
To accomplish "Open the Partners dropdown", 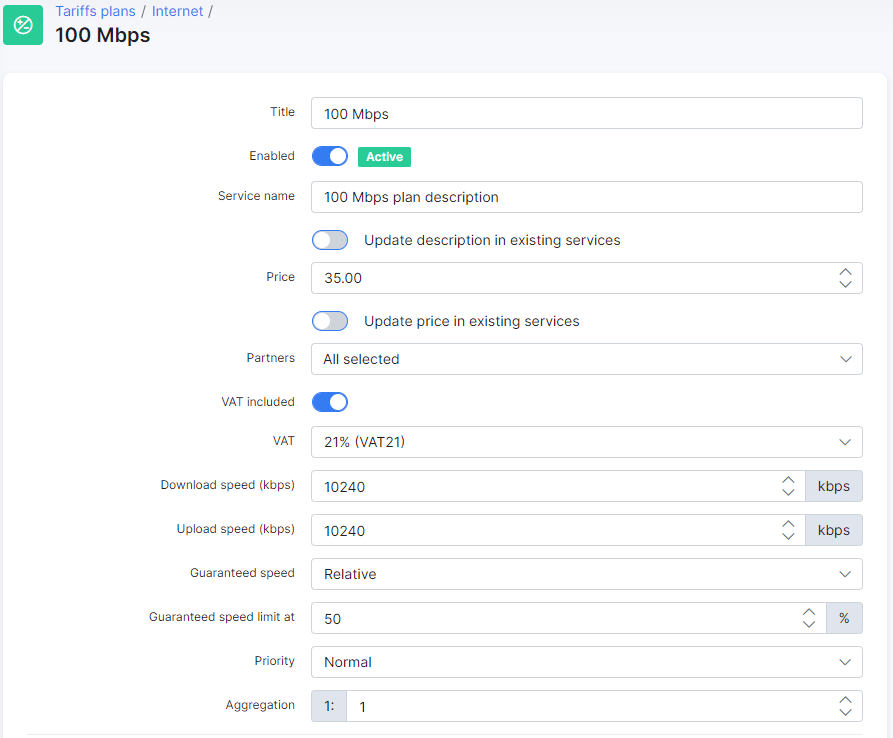I will (586, 359).
